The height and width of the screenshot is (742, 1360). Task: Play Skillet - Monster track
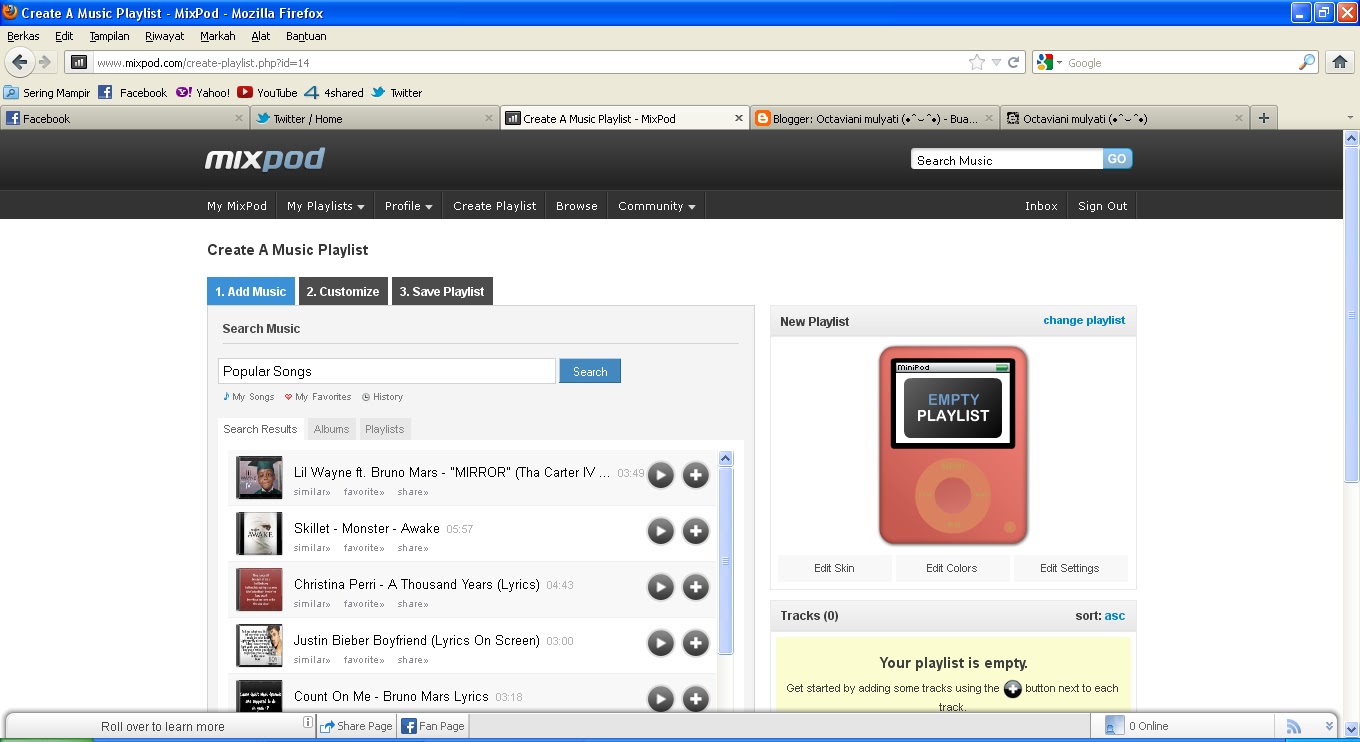[x=660, y=531]
